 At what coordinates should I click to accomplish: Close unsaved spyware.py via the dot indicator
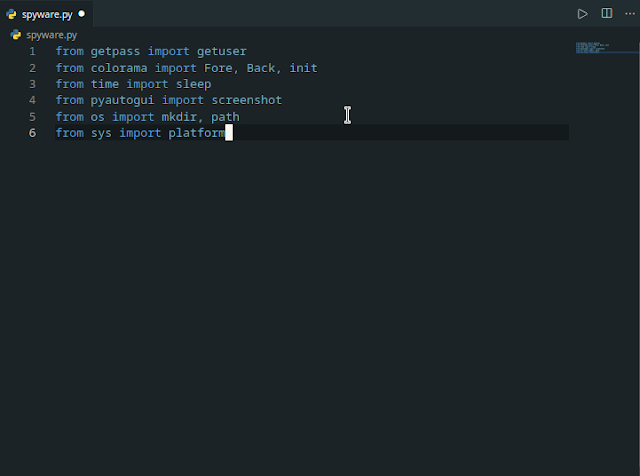tap(82, 14)
